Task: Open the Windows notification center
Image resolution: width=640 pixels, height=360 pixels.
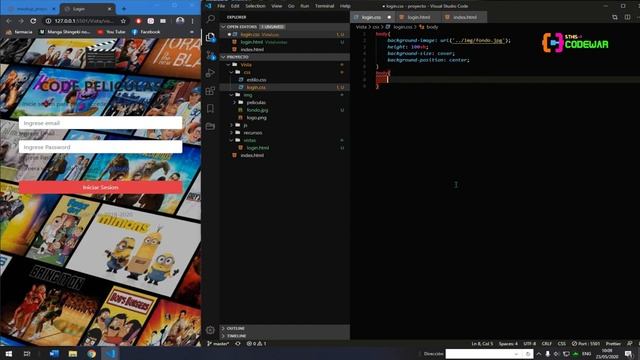Action: coord(628,354)
